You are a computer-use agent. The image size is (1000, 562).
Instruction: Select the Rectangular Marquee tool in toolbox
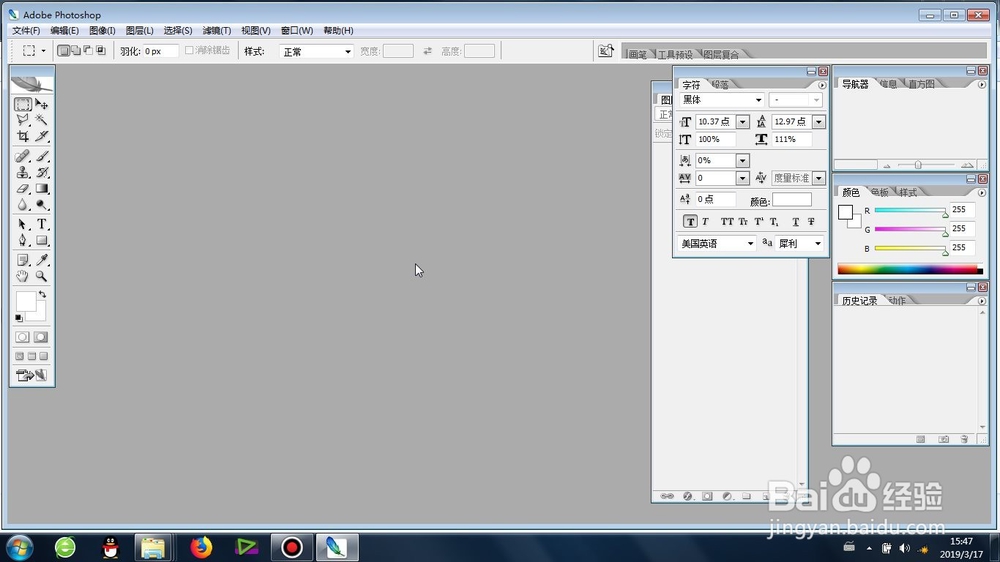pyautogui.click(x=22, y=104)
